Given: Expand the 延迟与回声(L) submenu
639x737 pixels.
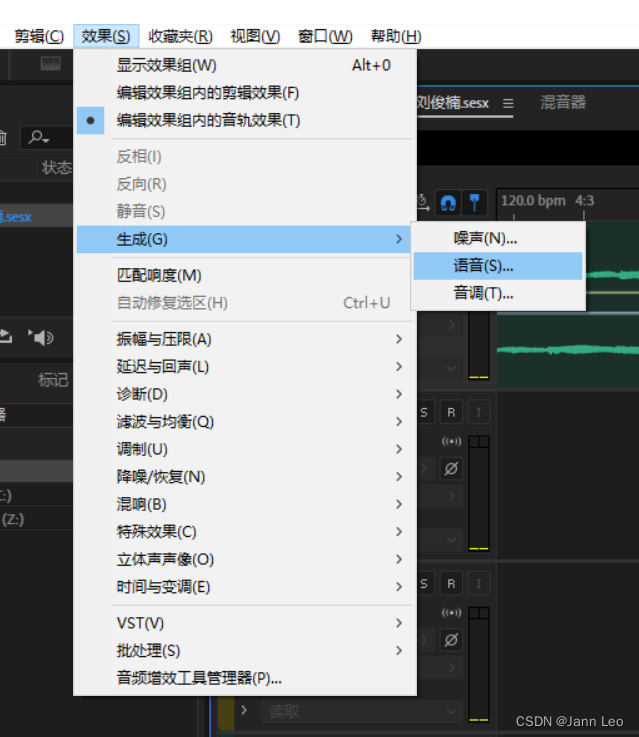Looking at the screenshot, I should (245, 367).
